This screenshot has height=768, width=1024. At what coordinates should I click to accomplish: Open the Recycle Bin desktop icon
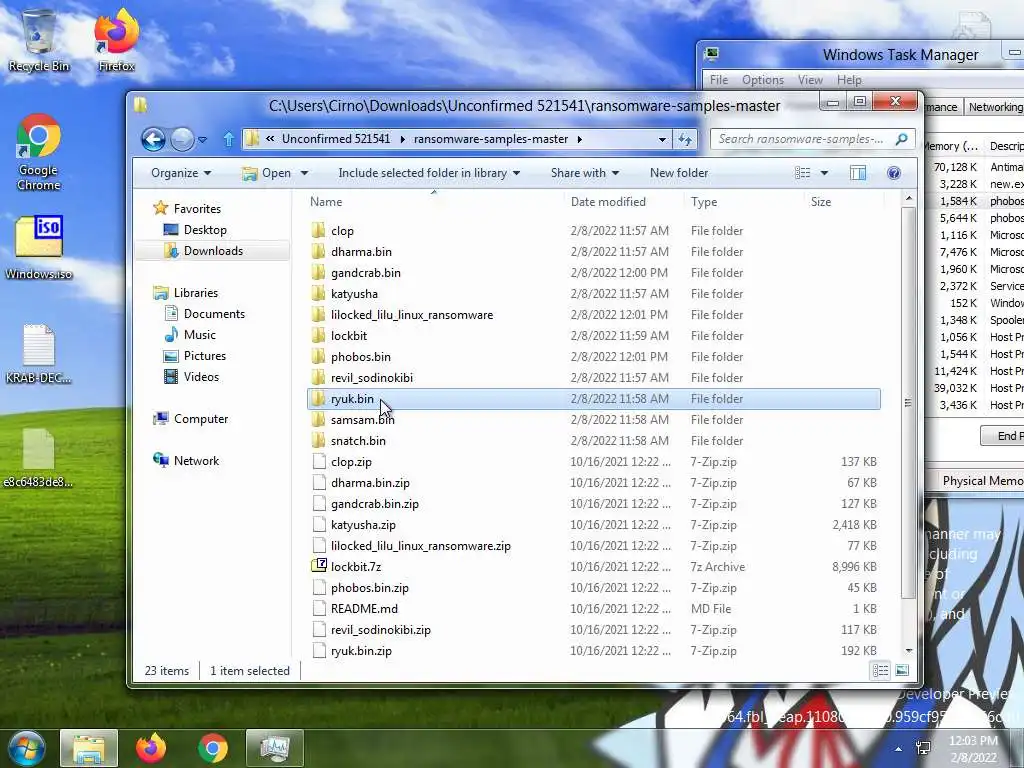pos(39,40)
